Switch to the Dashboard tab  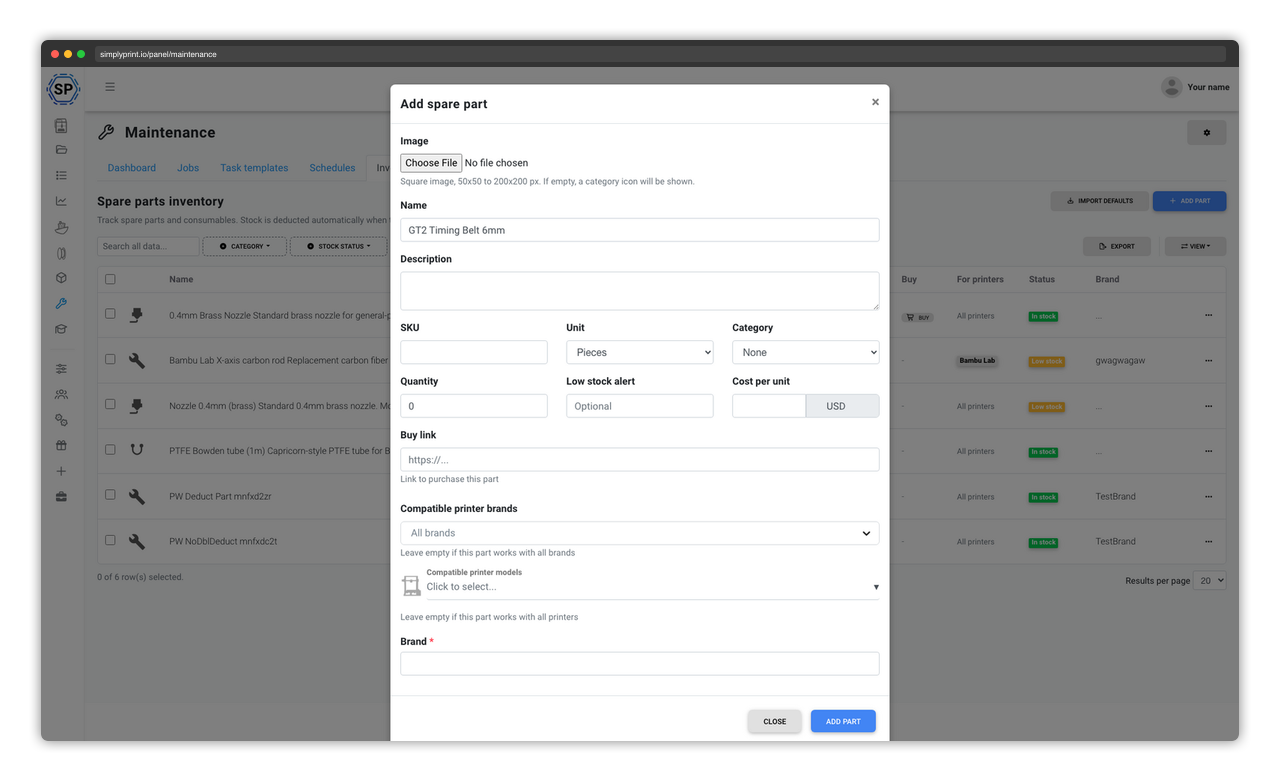[x=132, y=168]
